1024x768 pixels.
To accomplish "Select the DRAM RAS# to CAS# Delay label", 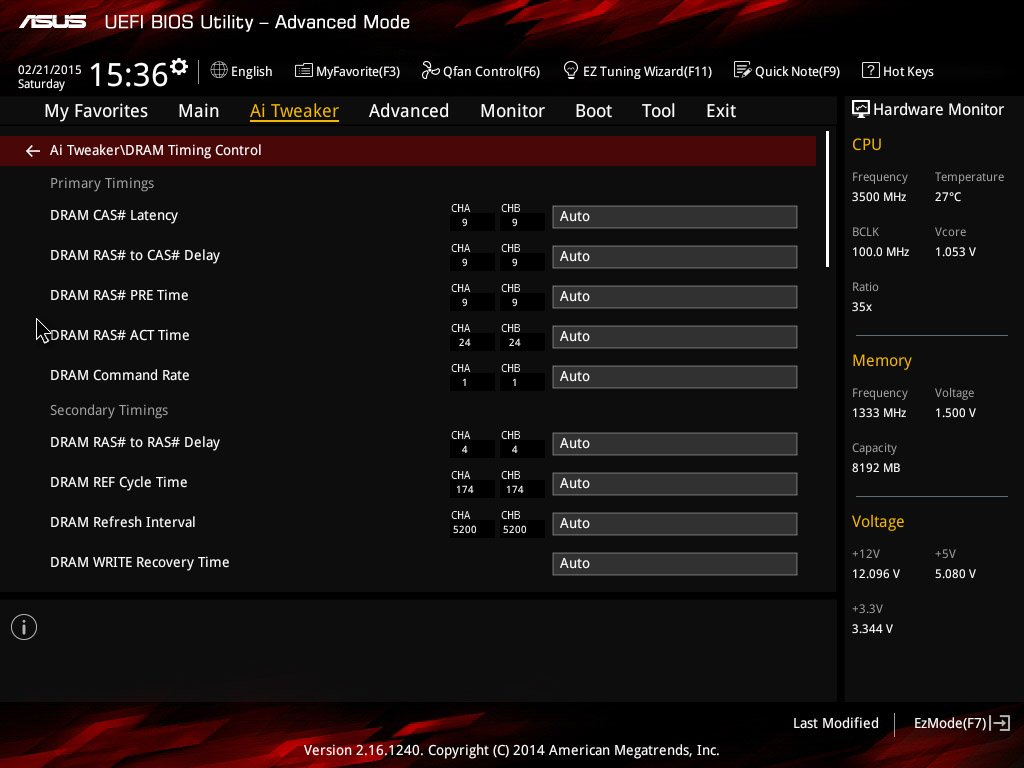I will [135, 255].
